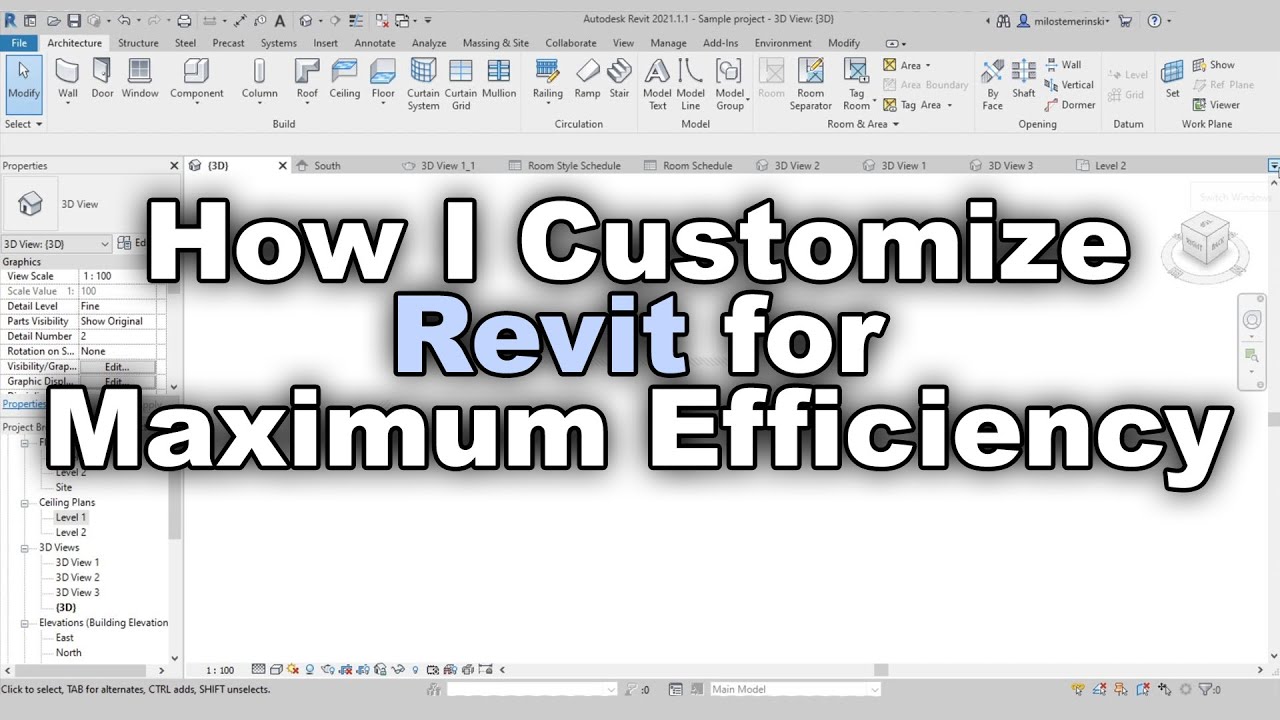1280x720 pixels.
Task: Switch to the Insert ribbon tab
Action: click(x=325, y=43)
